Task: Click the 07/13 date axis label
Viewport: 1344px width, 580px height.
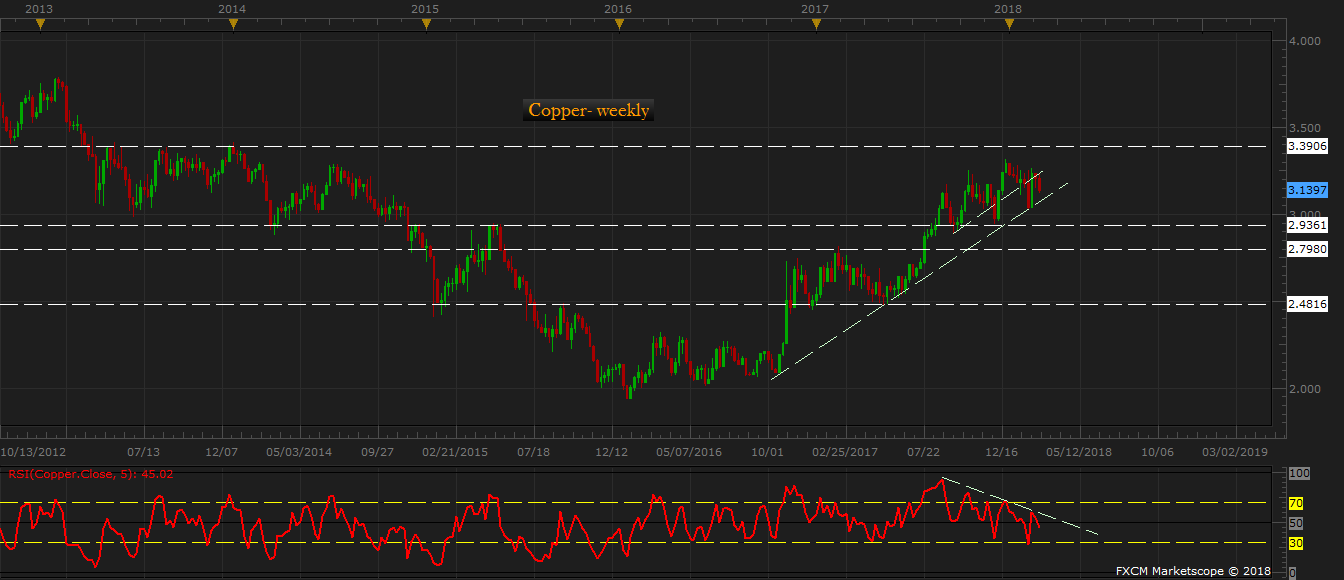Action: [144, 452]
